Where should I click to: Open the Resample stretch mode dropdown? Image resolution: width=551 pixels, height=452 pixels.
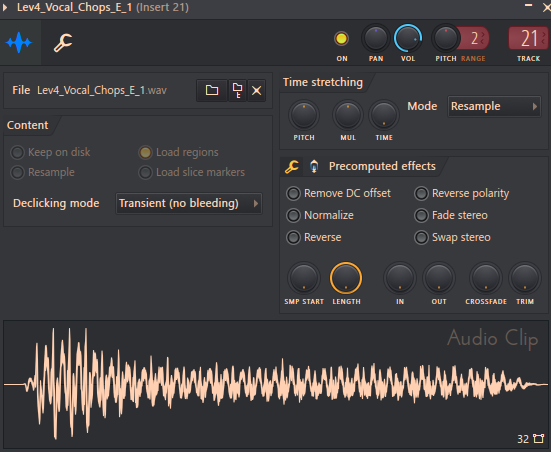click(494, 106)
